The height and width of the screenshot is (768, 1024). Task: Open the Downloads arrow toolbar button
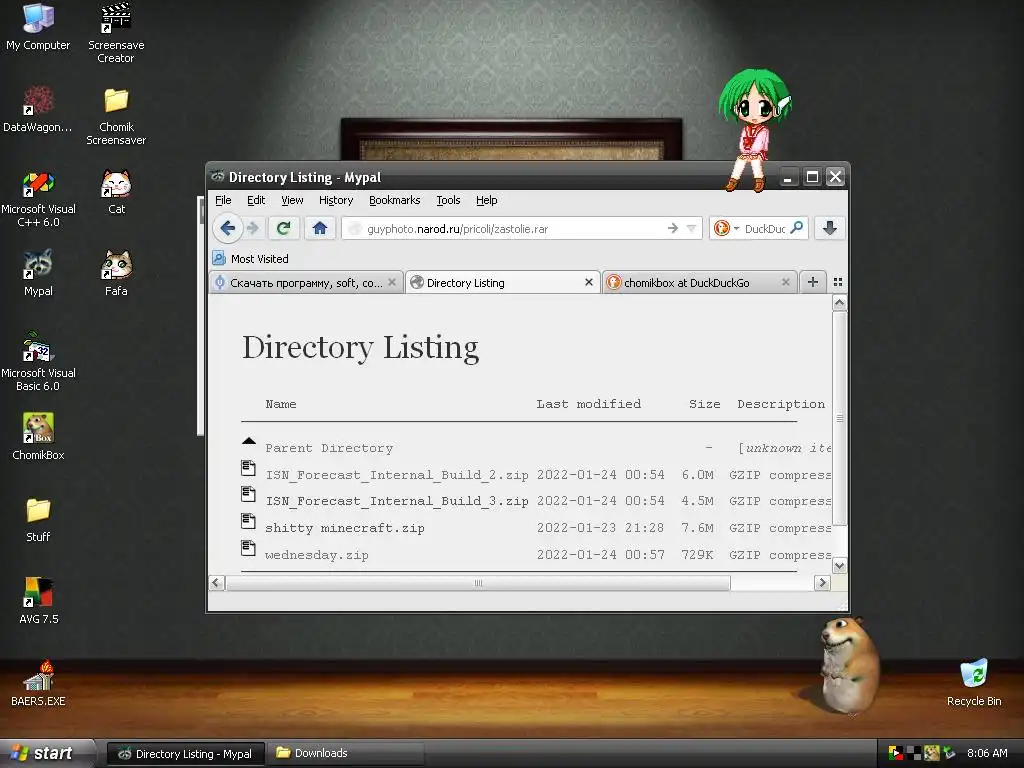tap(830, 228)
